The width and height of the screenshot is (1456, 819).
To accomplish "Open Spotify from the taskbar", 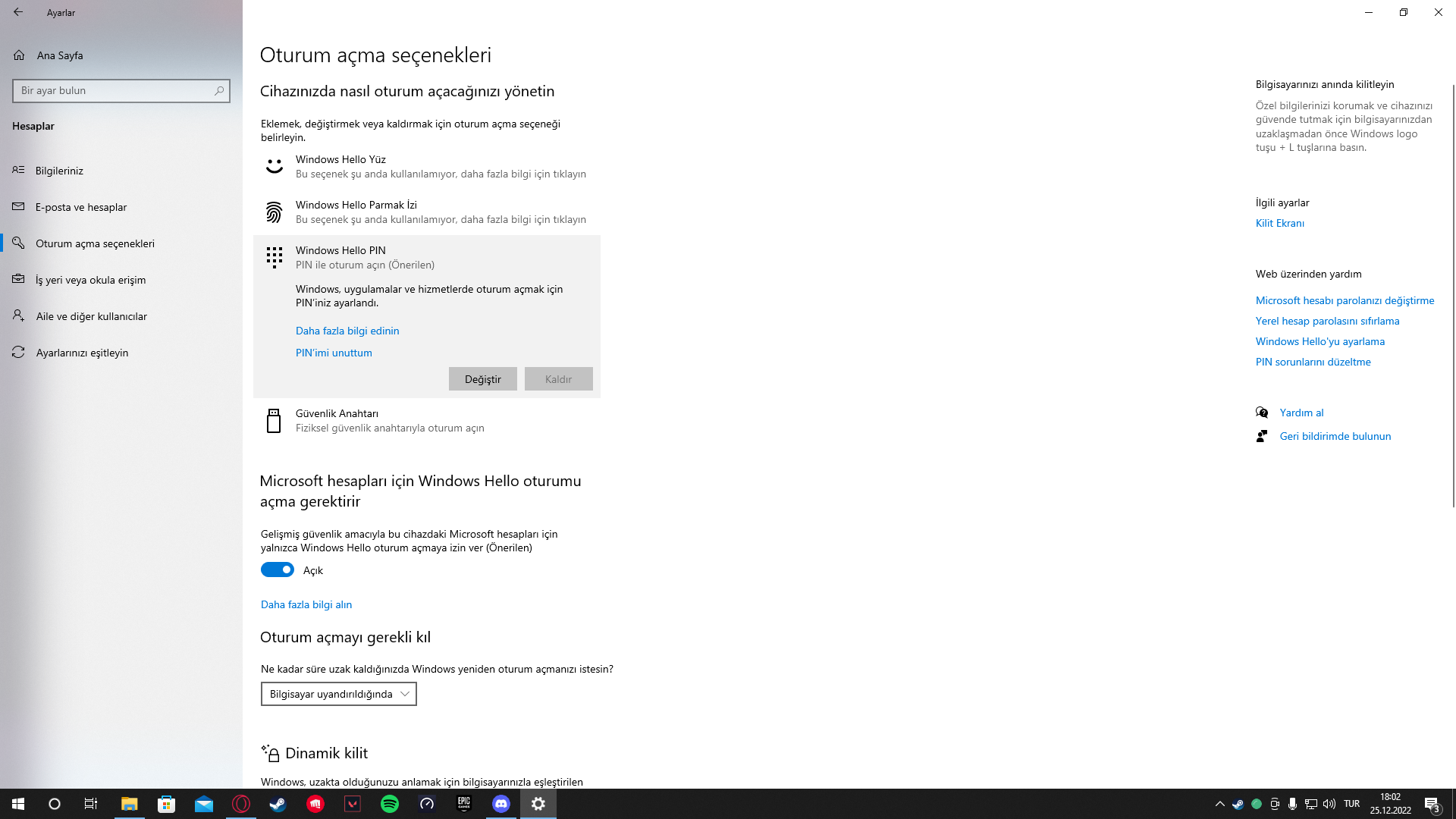I will 389,804.
